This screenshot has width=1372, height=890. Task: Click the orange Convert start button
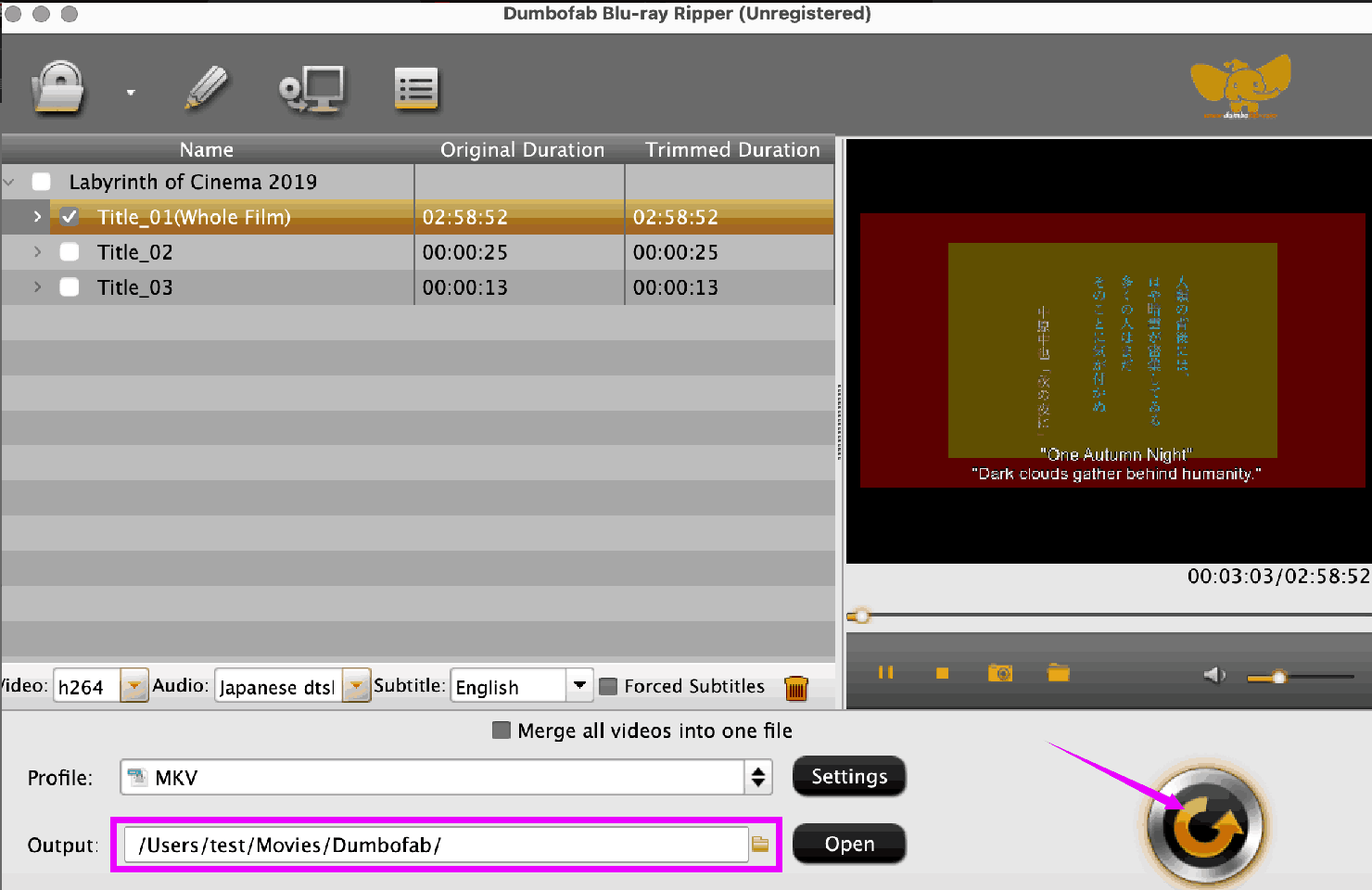1204,824
